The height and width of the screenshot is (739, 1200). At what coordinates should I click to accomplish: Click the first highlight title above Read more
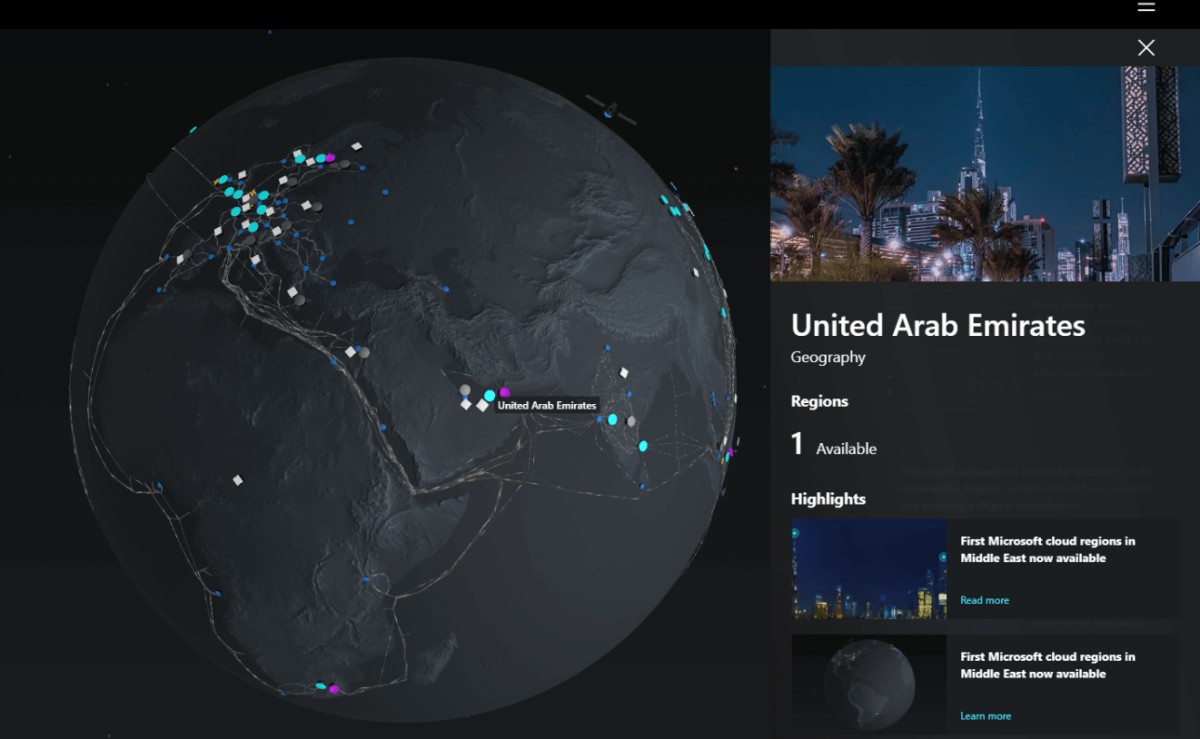click(1048, 549)
